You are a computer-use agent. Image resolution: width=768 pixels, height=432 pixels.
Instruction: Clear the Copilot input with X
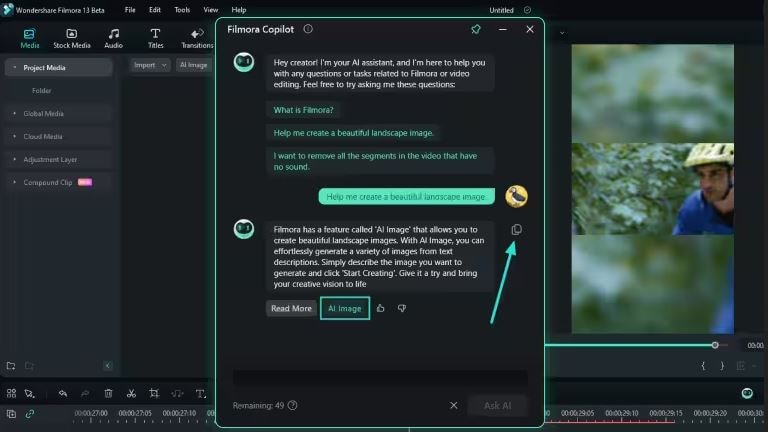pyautogui.click(x=454, y=406)
